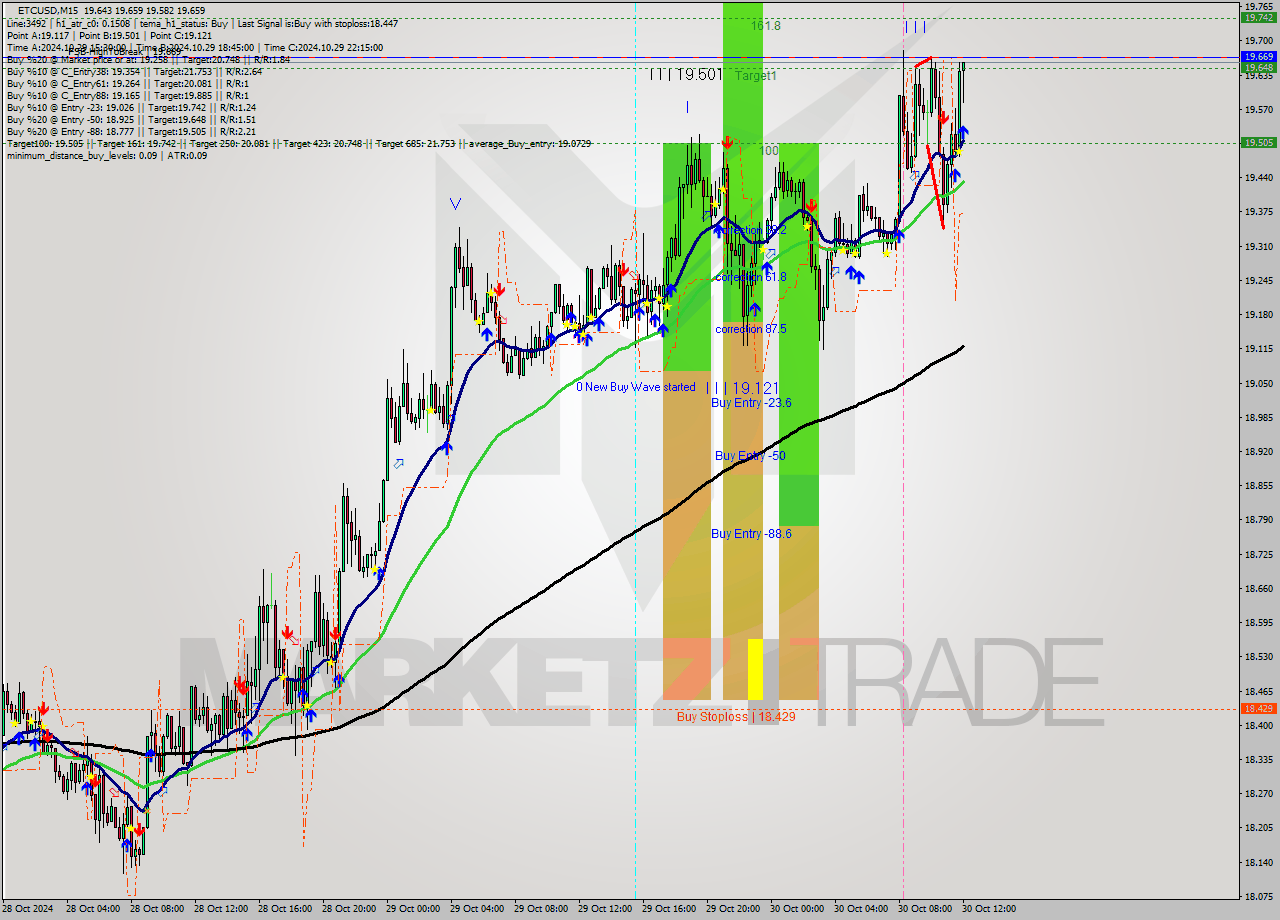1280x920 pixels.
Task: Click the 18.075 price axis value
Action: pos(1258,897)
